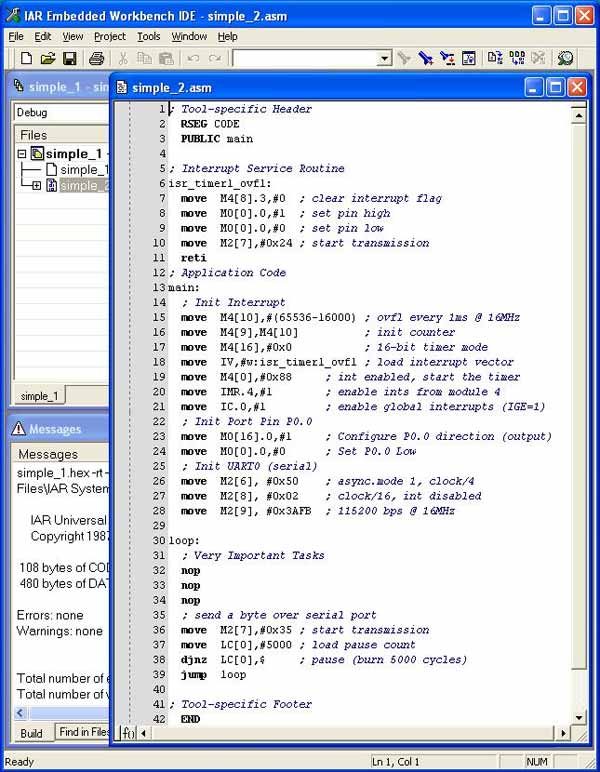
Task: Click the Make build toolbar icon
Action: click(x=517, y=58)
